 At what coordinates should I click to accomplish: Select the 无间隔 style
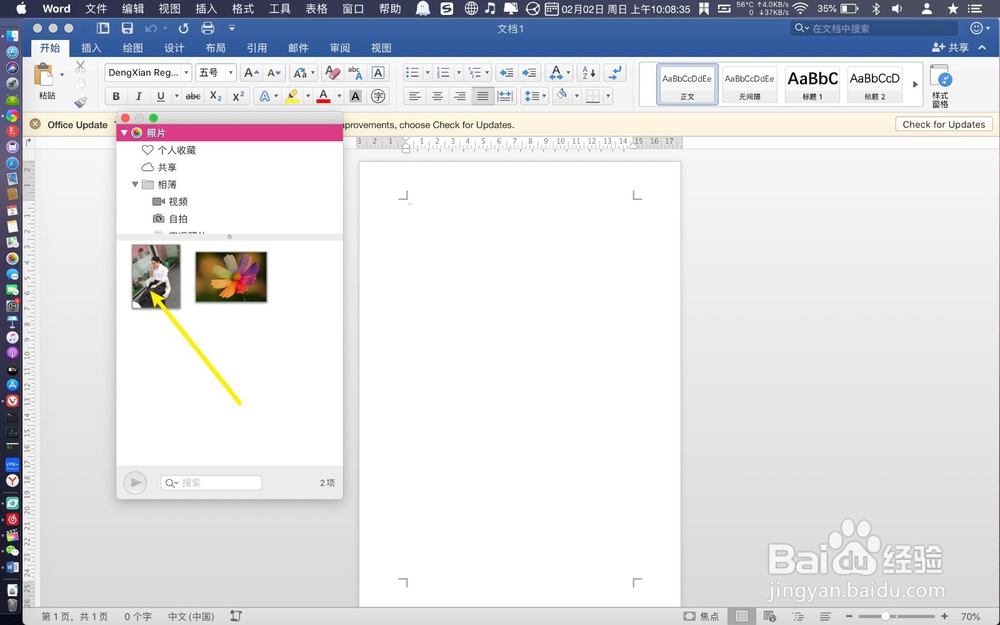[x=749, y=84]
